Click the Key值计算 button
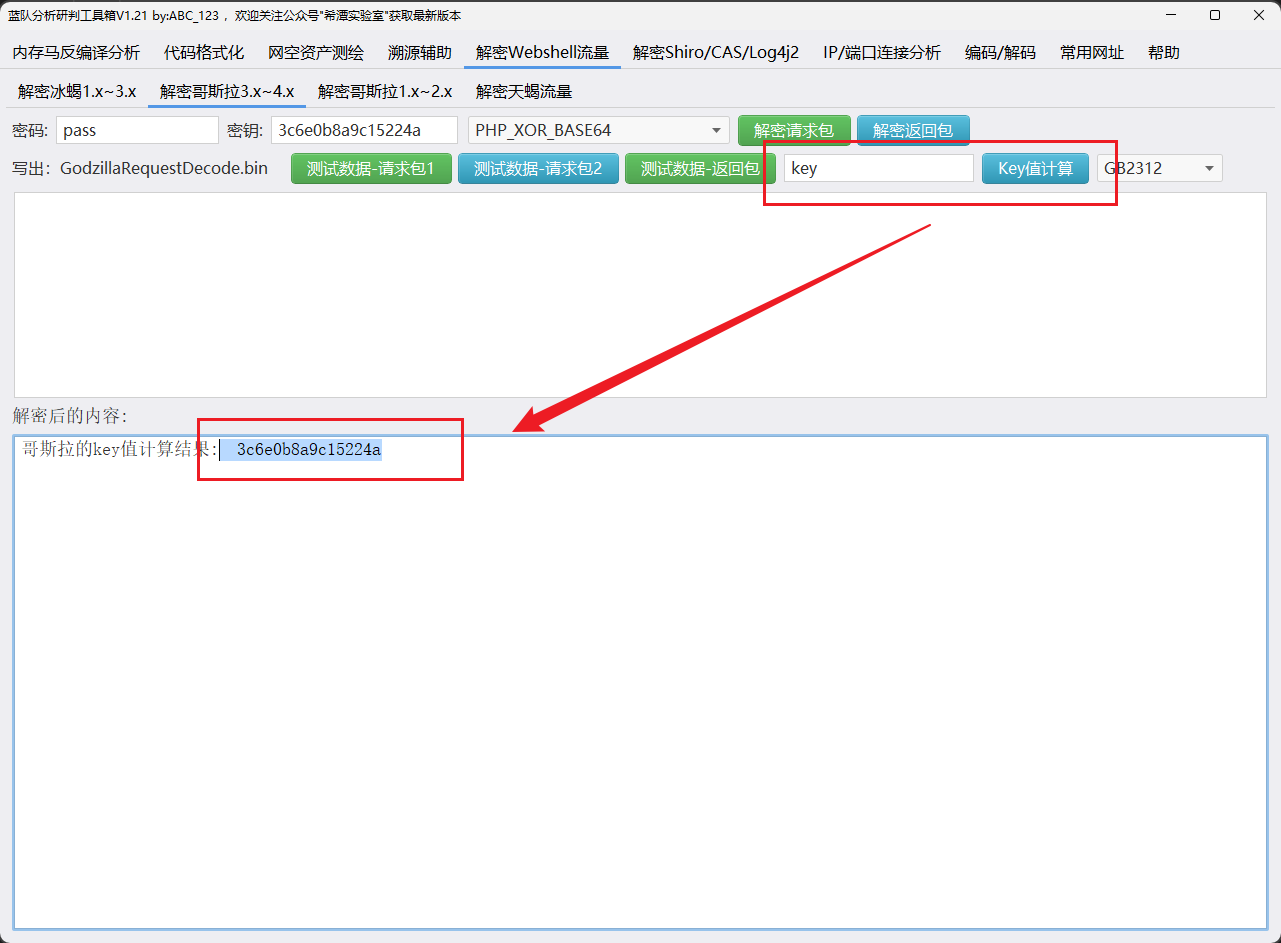The width and height of the screenshot is (1281, 943). pos(1035,169)
